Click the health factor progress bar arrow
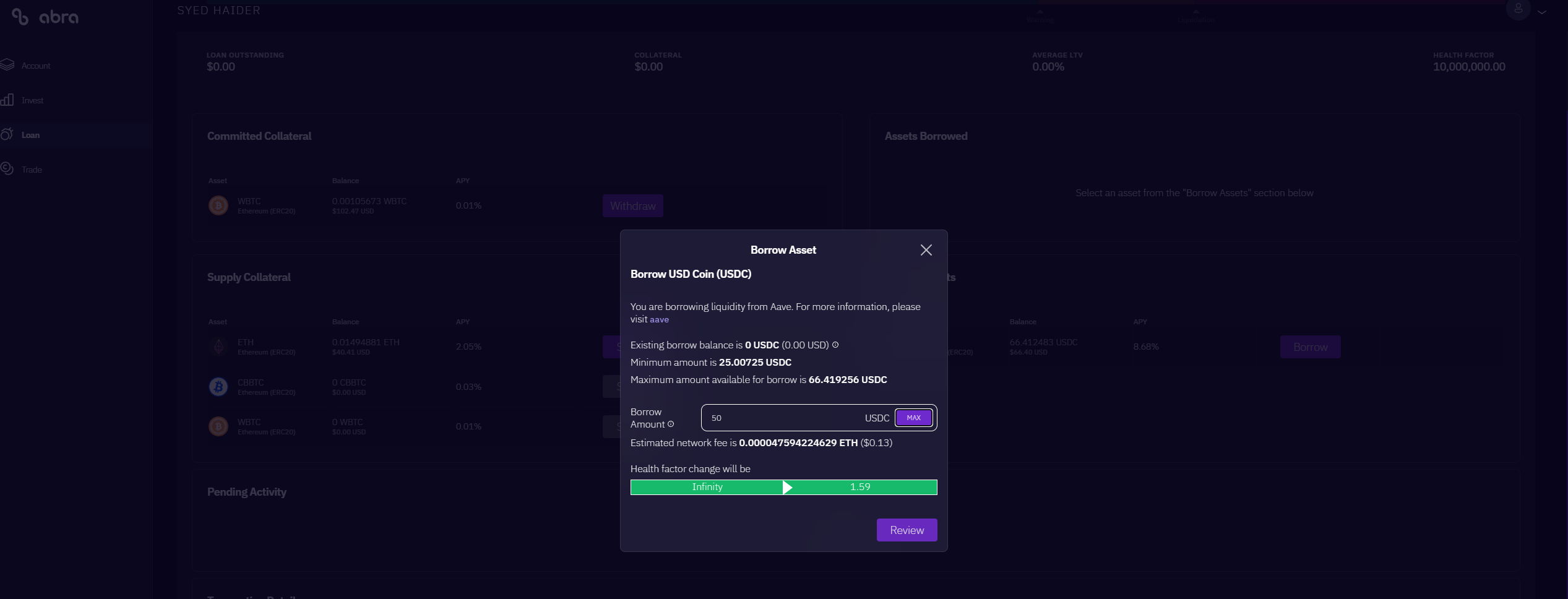Viewport: 1568px width, 599px height. pyautogui.click(x=787, y=488)
